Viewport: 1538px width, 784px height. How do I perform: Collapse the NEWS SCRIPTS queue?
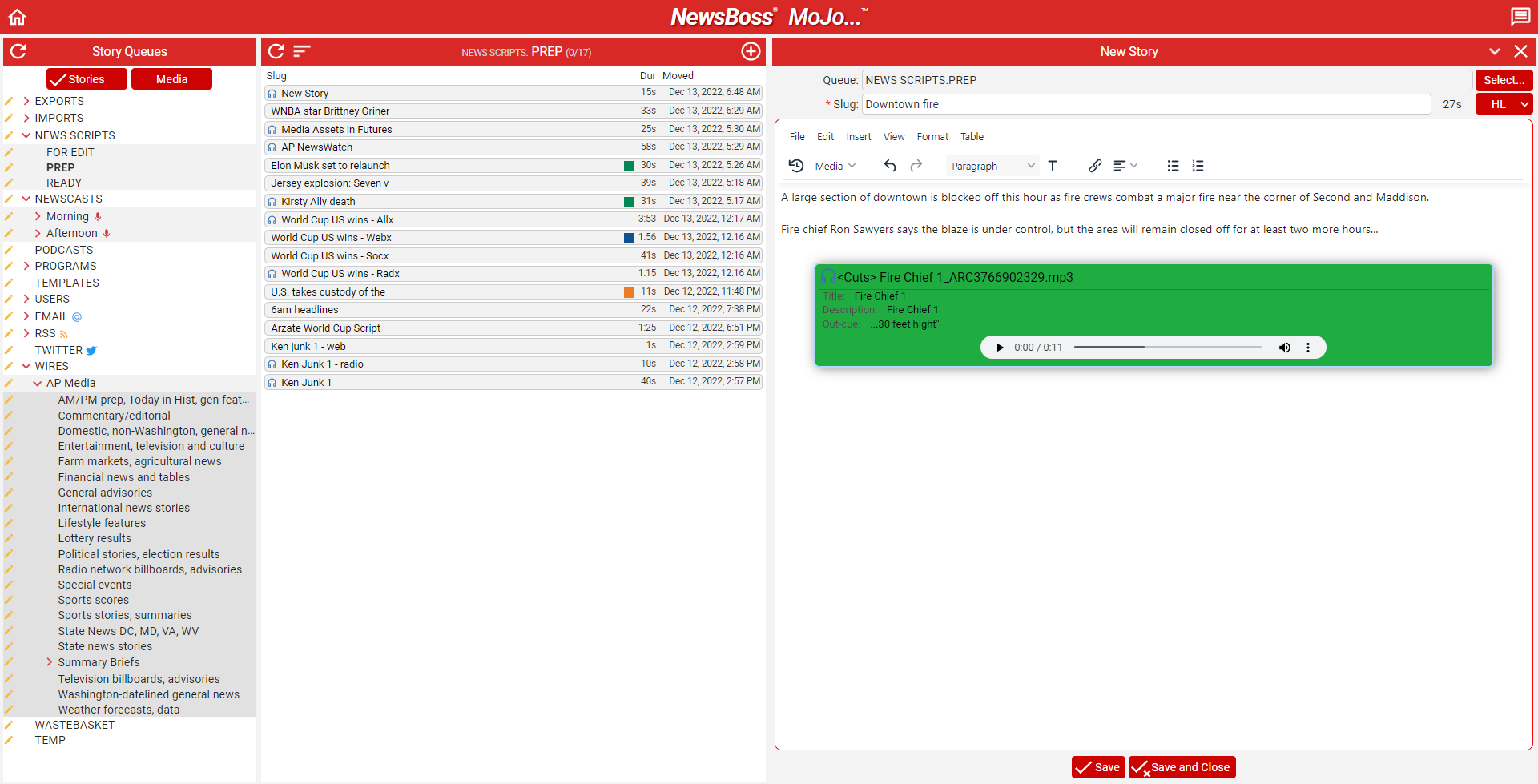pyautogui.click(x=26, y=135)
